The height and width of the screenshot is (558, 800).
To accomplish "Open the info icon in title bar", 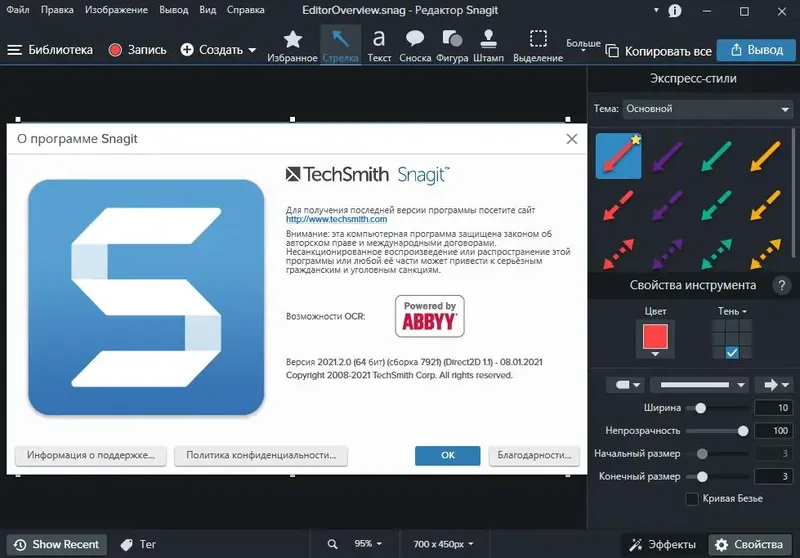I will (674, 11).
